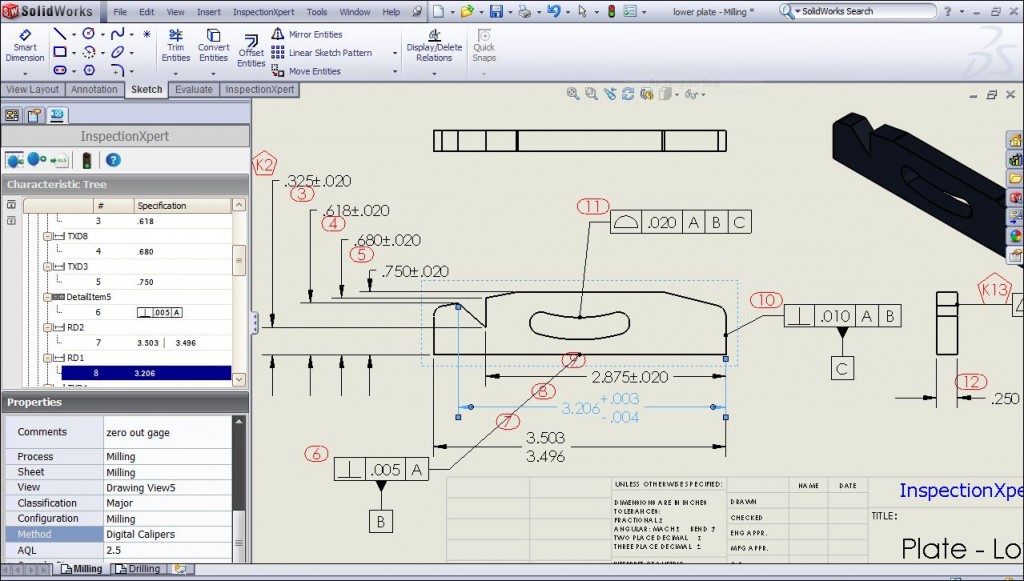Switch to the Evaluate tab
1024x581 pixels.
click(x=193, y=89)
